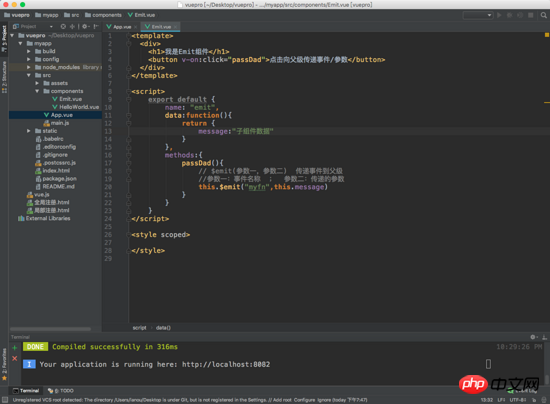
Task: Open vue.js file in project tree
Action: pos(38,195)
